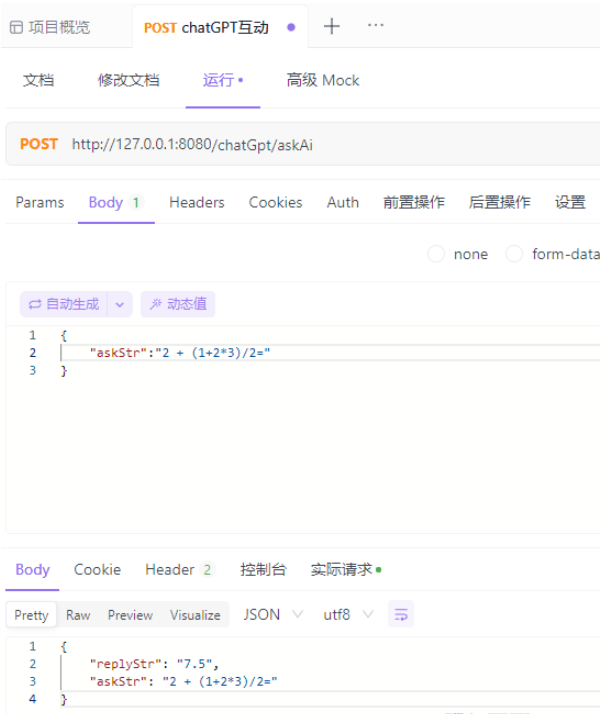This screenshot has height=714, width=605.
Task: Select the Preview view mode
Action: point(130,615)
